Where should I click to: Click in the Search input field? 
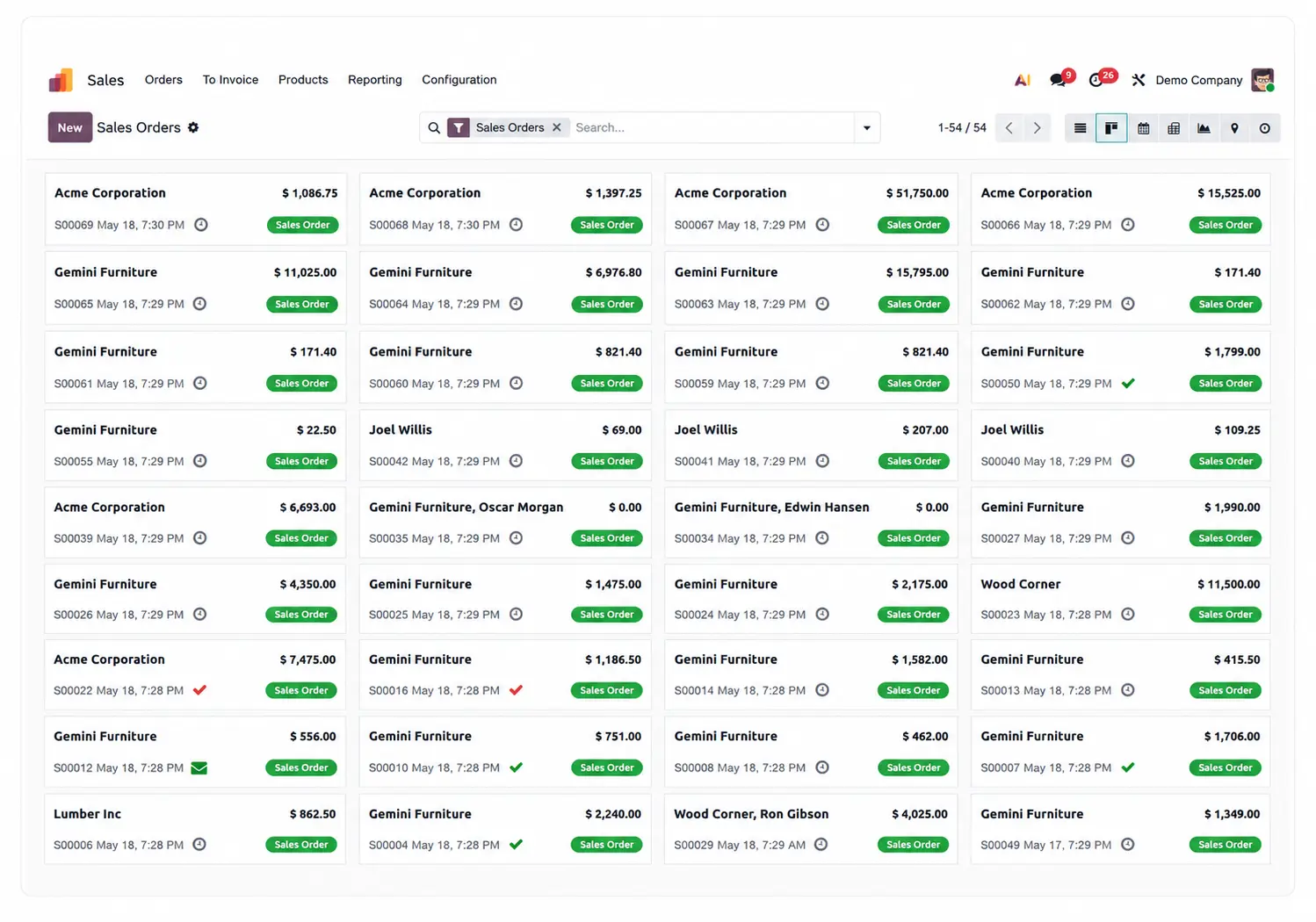point(712,128)
